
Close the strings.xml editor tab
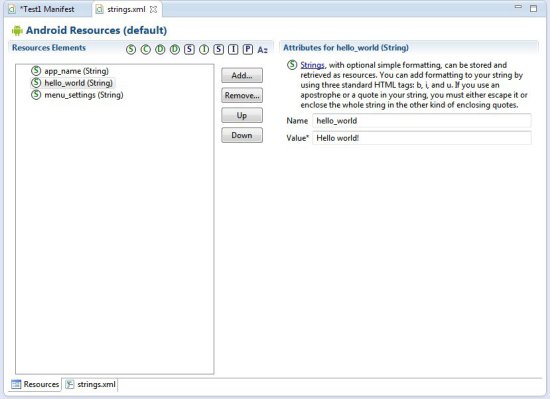coord(153,10)
